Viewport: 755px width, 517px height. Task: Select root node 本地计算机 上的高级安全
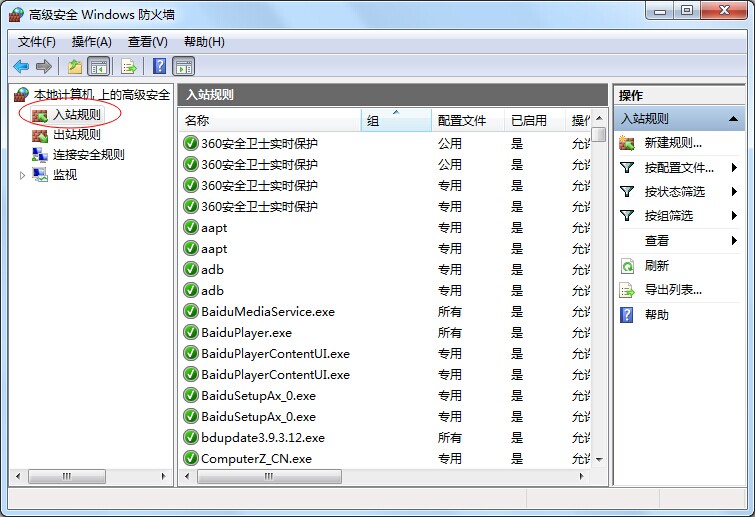point(92,94)
